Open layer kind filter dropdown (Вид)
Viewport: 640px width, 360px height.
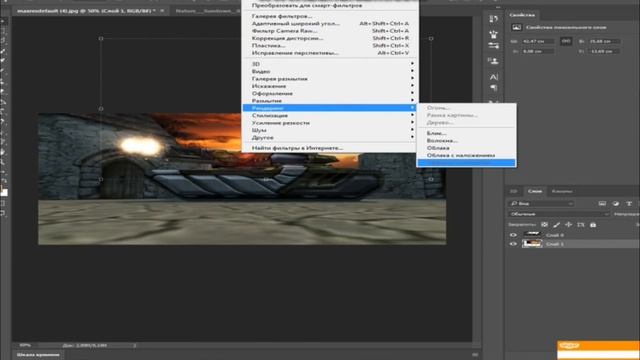click(x=541, y=203)
